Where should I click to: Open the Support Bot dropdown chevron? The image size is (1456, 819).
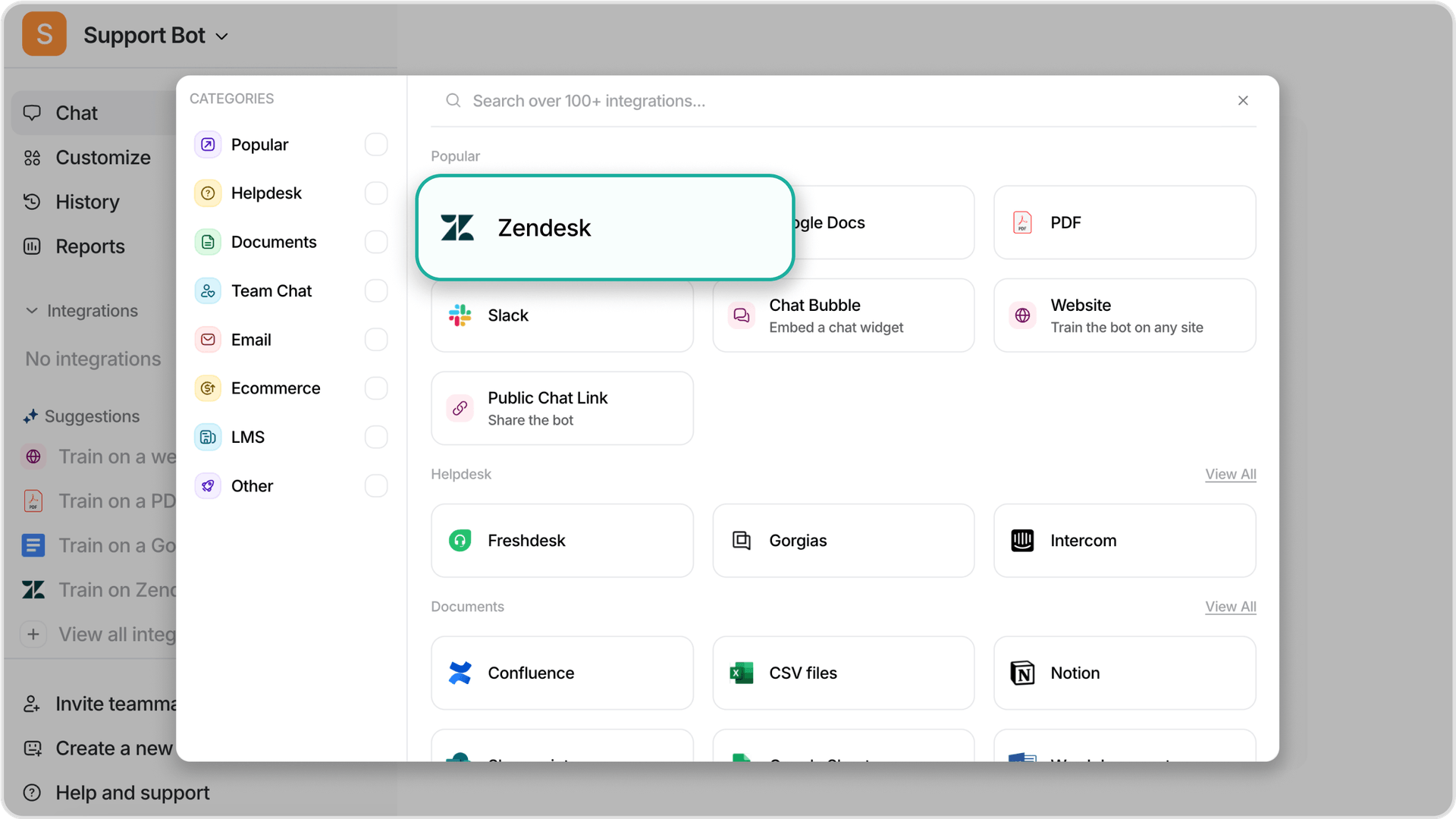221,36
